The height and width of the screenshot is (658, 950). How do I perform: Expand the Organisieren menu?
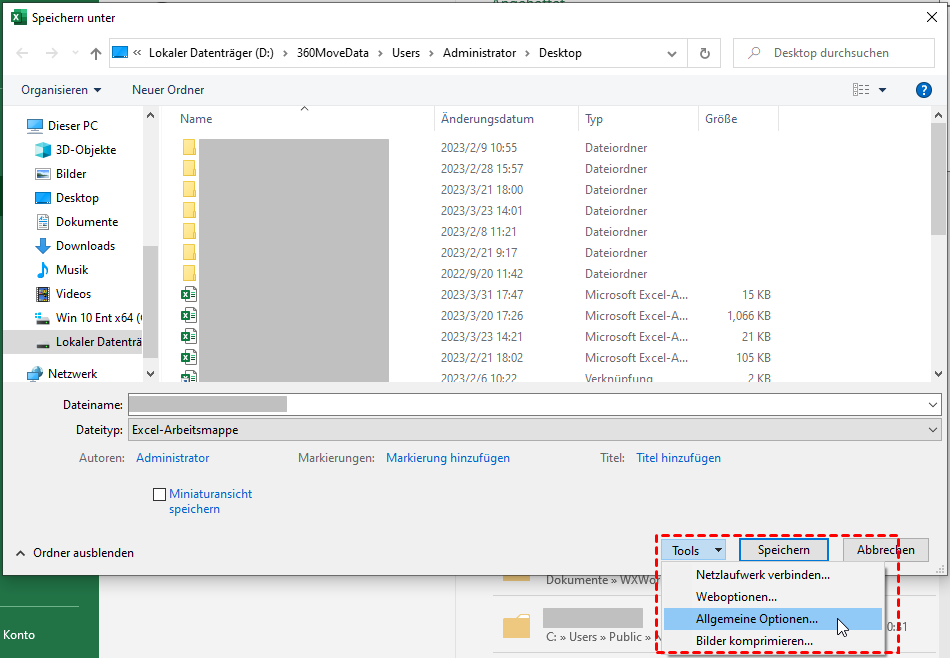coord(61,90)
